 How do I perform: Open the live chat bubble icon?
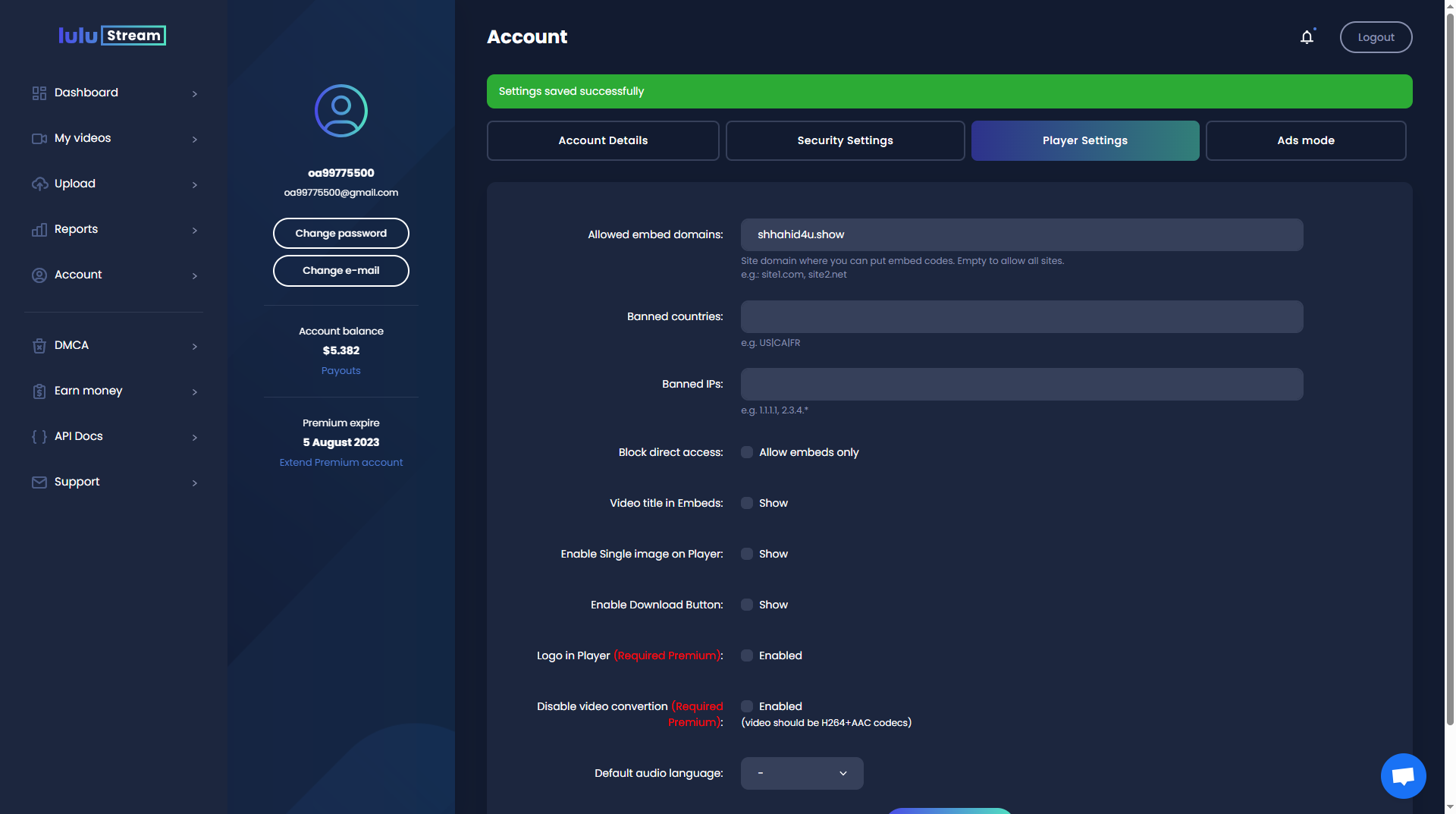[x=1403, y=775]
